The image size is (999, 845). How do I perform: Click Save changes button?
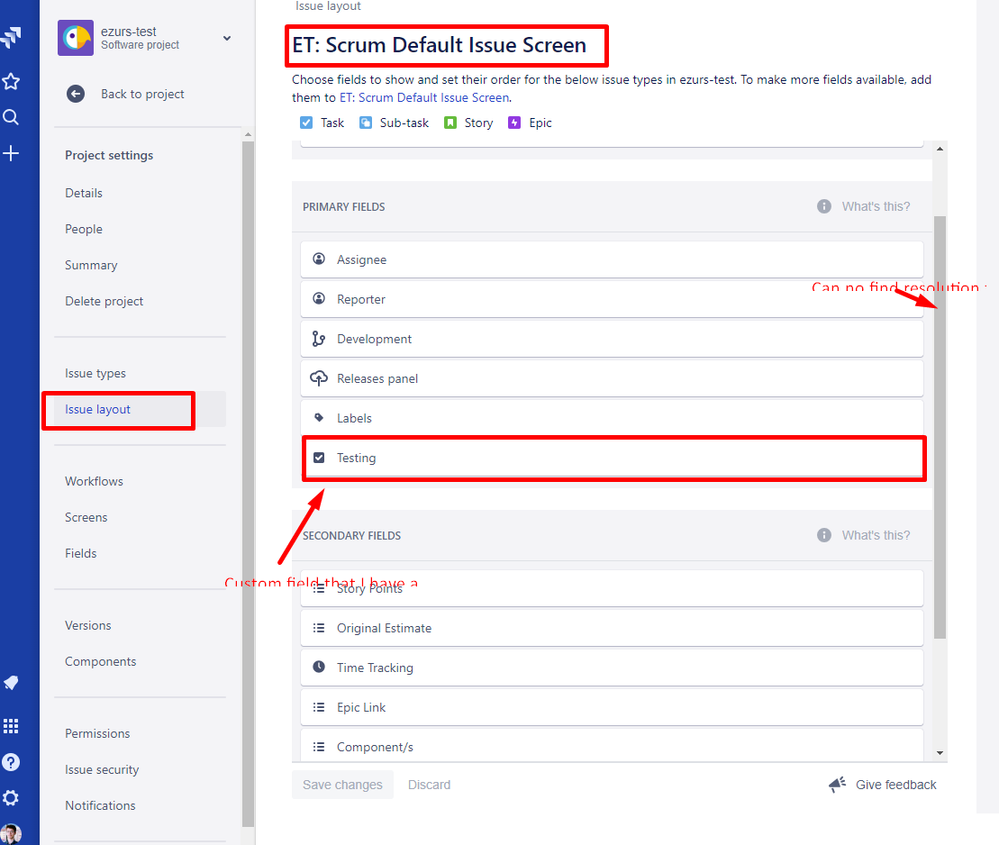342,784
